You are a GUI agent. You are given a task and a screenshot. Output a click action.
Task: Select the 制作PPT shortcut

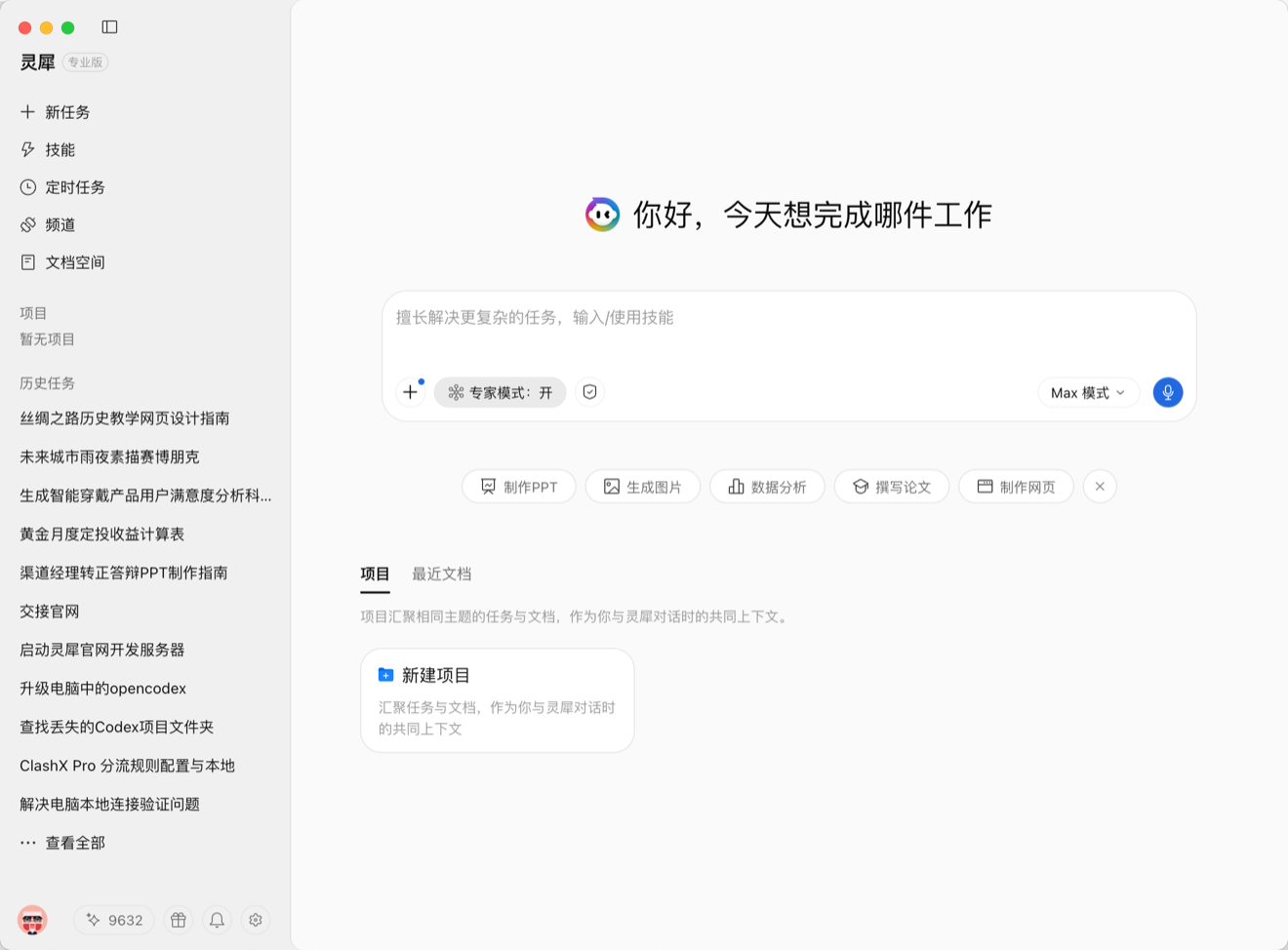pos(519,487)
